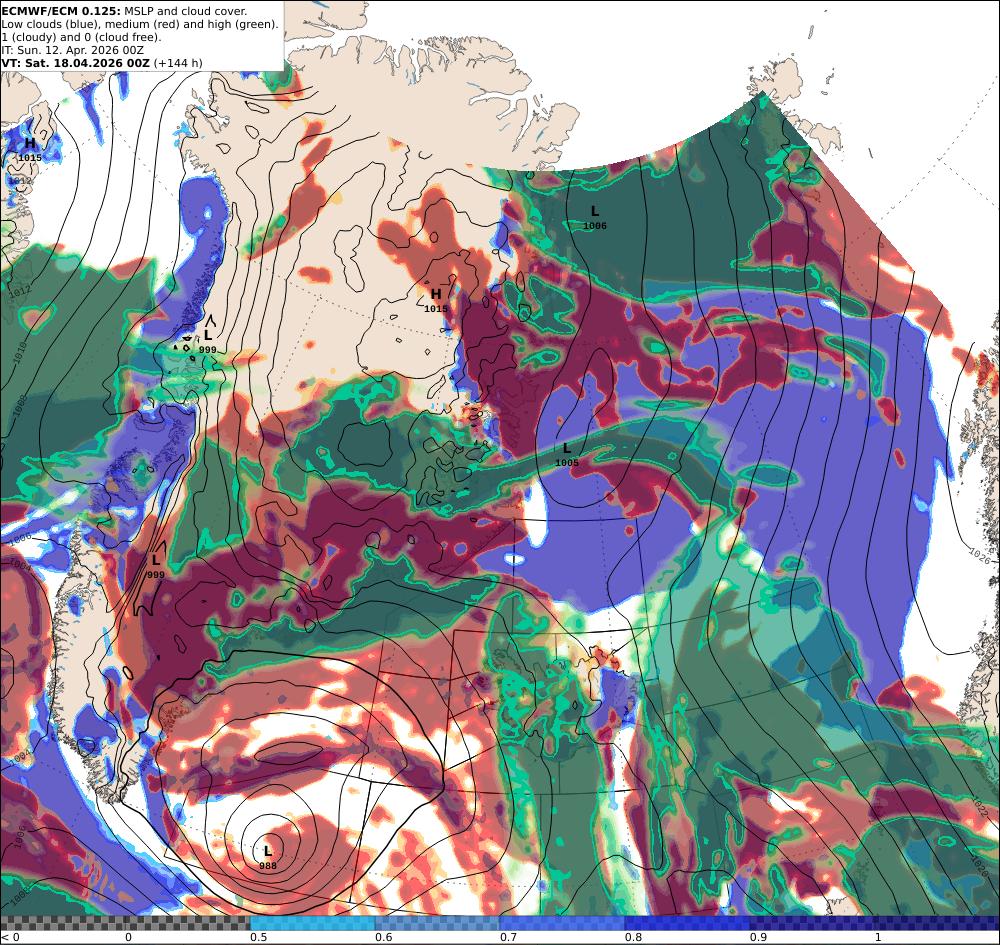1000x945 pixels.
Task: Click the 'L' marker of the 988 low
Action: (x=268, y=851)
